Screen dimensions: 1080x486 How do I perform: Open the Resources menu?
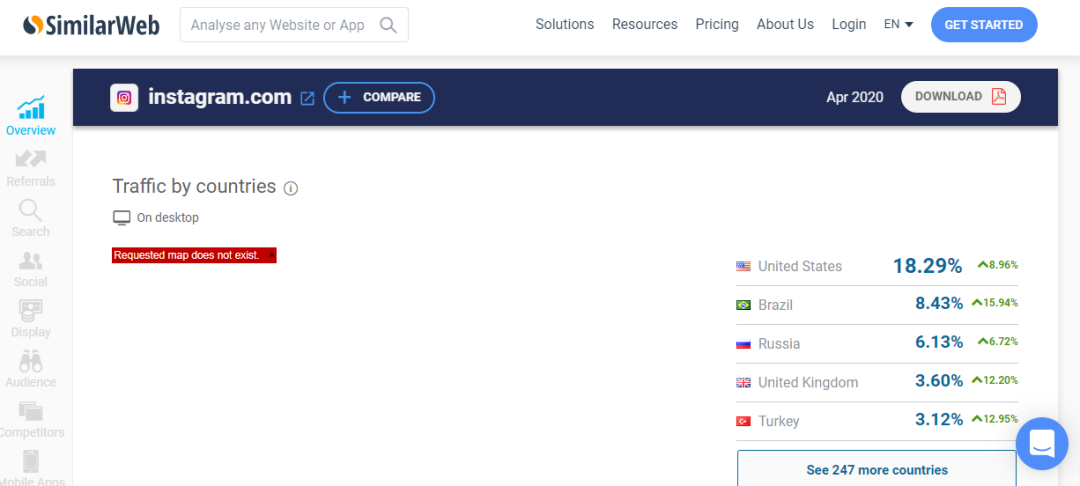click(645, 24)
